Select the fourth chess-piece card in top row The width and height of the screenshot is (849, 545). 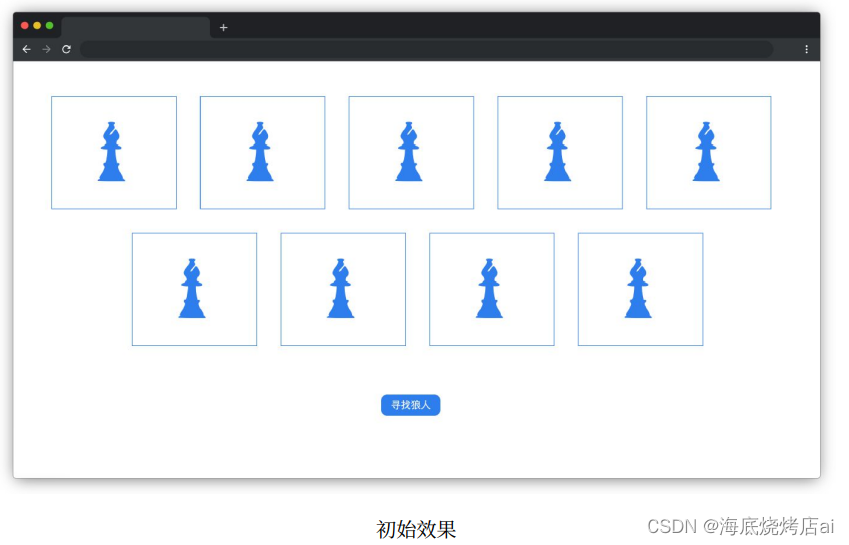tap(560, 153)
